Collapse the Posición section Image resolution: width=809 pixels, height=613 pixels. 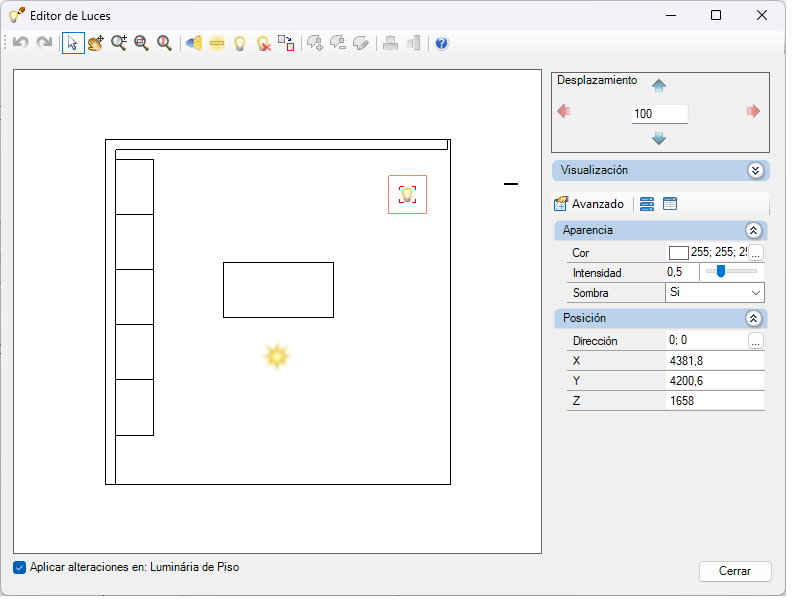click(x=753, y=318)
